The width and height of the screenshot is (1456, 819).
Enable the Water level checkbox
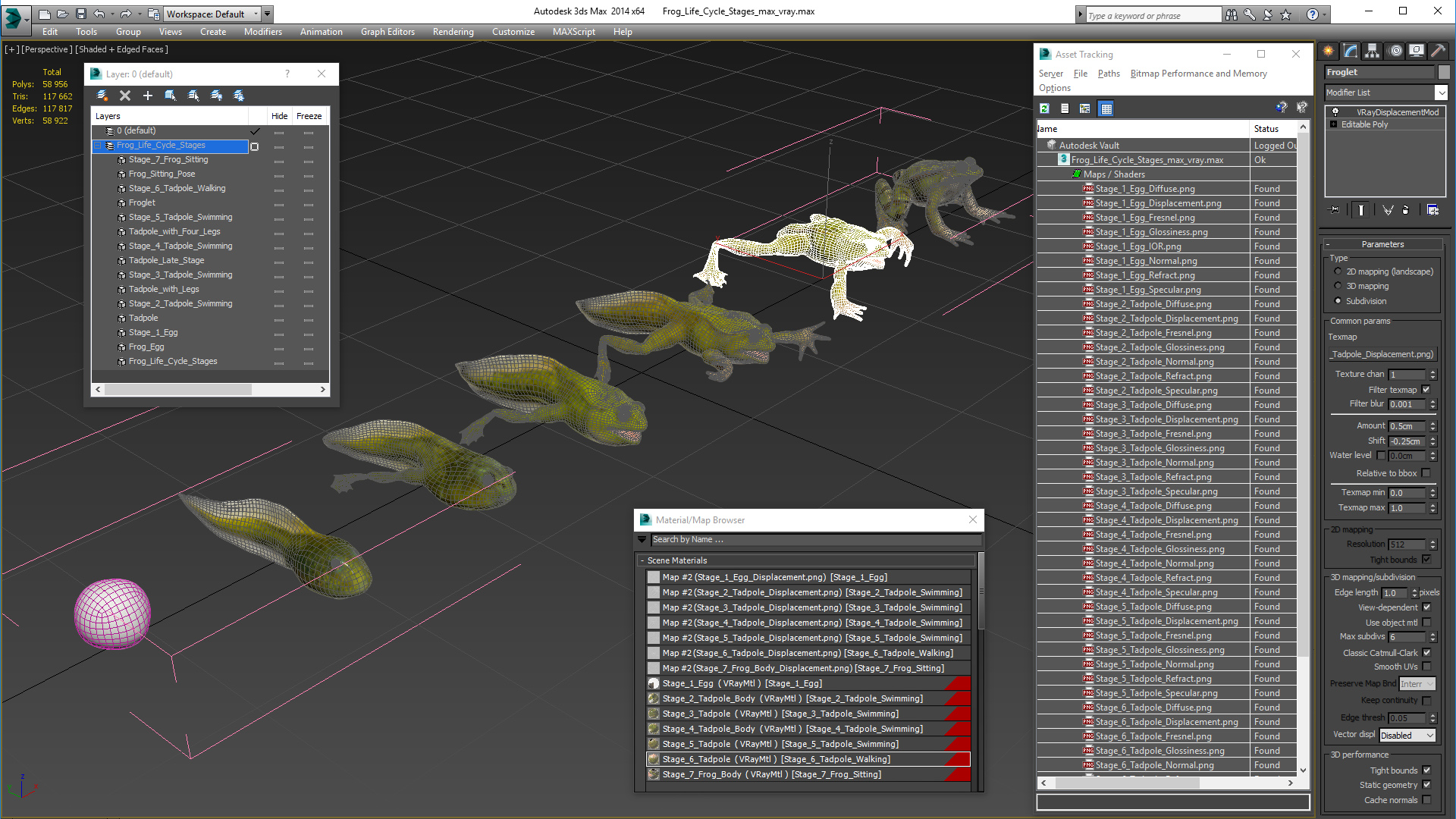(x=1381, y=456)
